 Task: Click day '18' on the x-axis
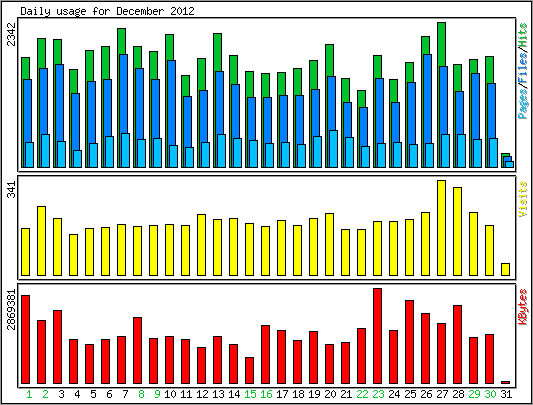[x=298, y=394]
